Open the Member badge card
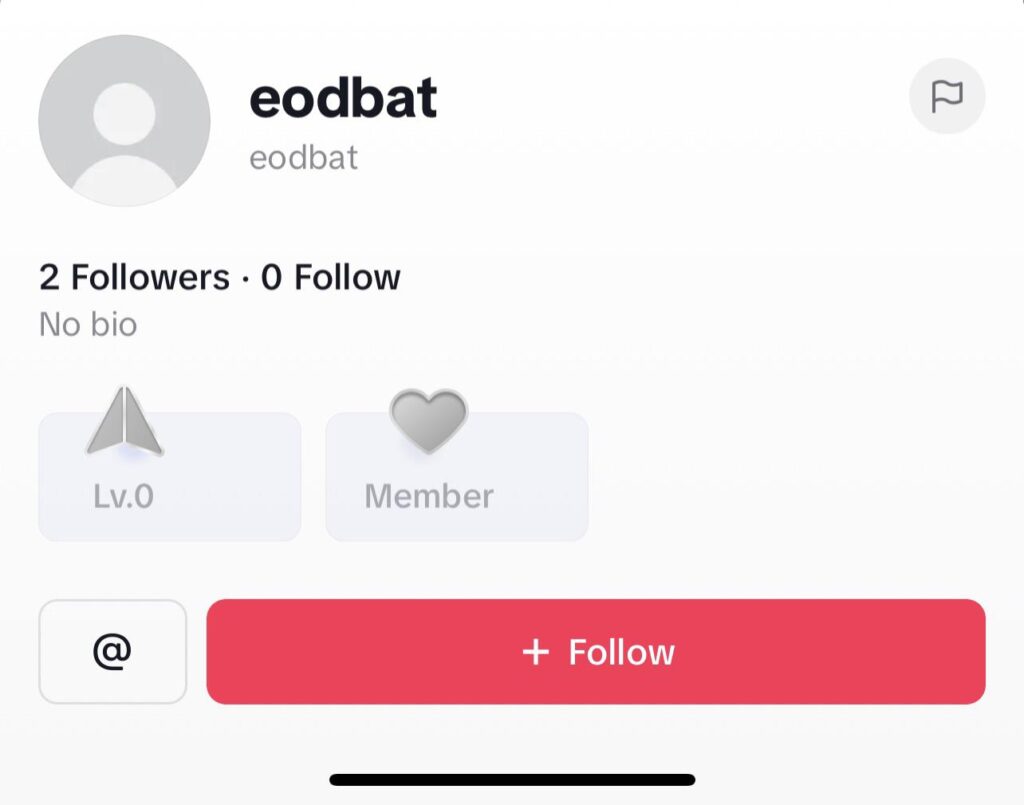 pyautogui.click(x=457, y=477)
